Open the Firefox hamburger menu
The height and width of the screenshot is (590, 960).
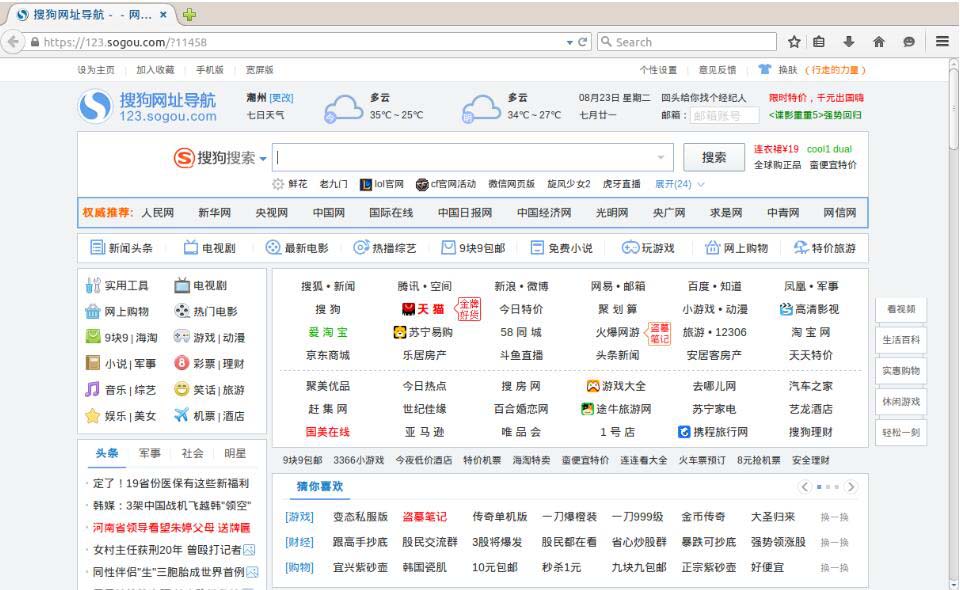[x=942, y=42]
